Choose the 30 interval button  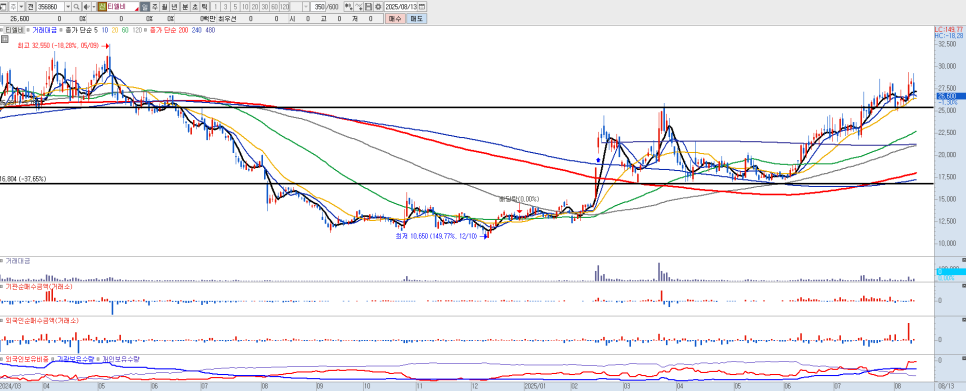[x=264, y=6]
